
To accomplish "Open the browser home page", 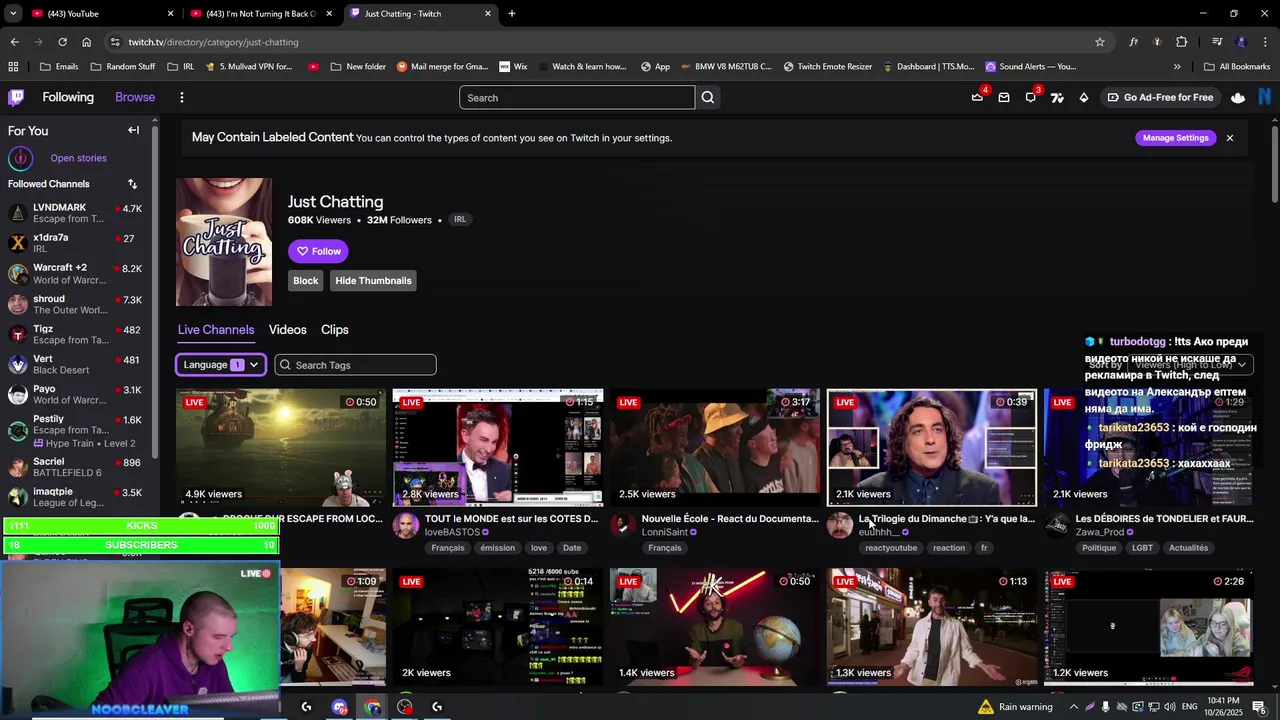I will click(87, 42).
